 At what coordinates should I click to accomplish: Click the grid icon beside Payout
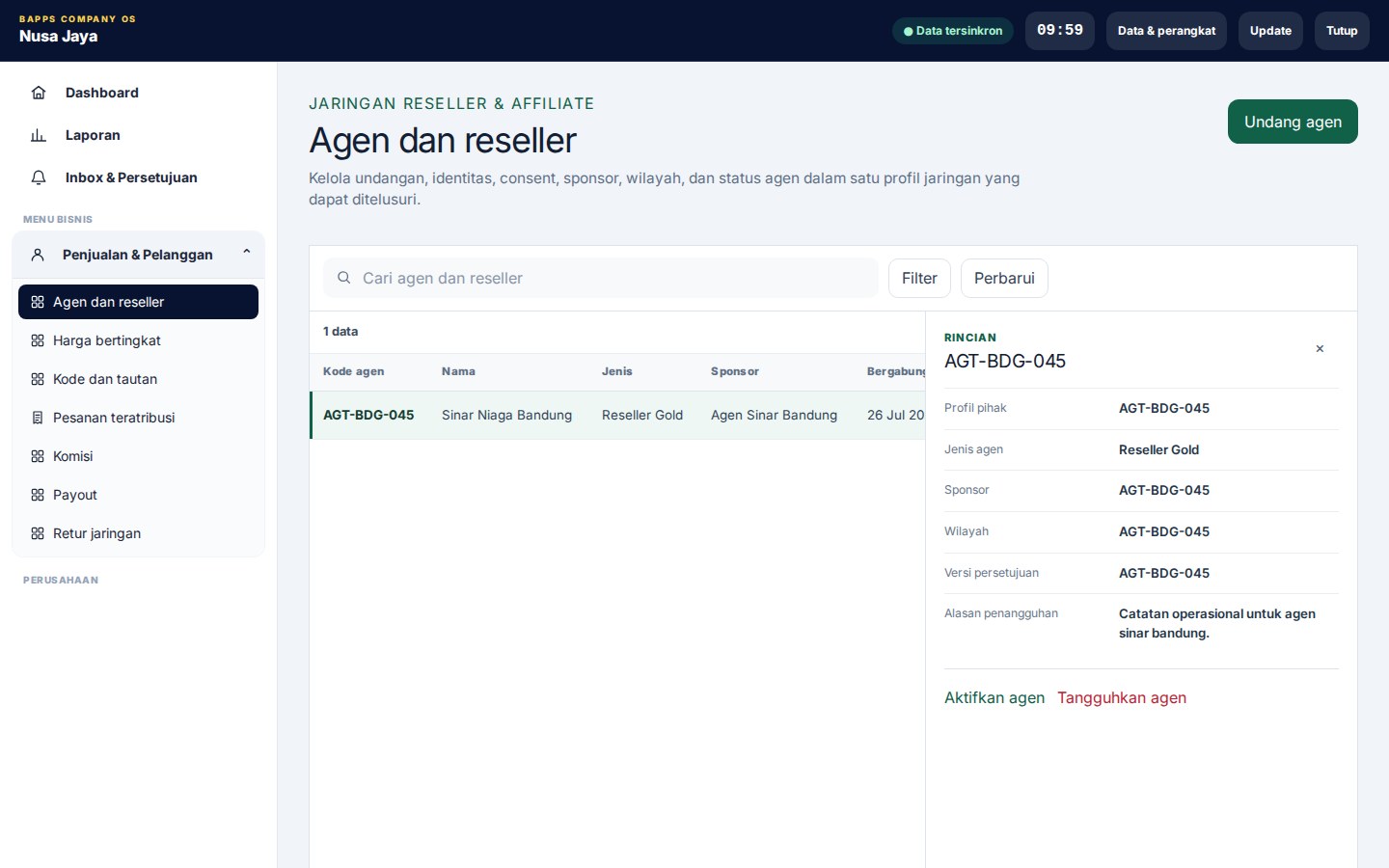(38, 495)
